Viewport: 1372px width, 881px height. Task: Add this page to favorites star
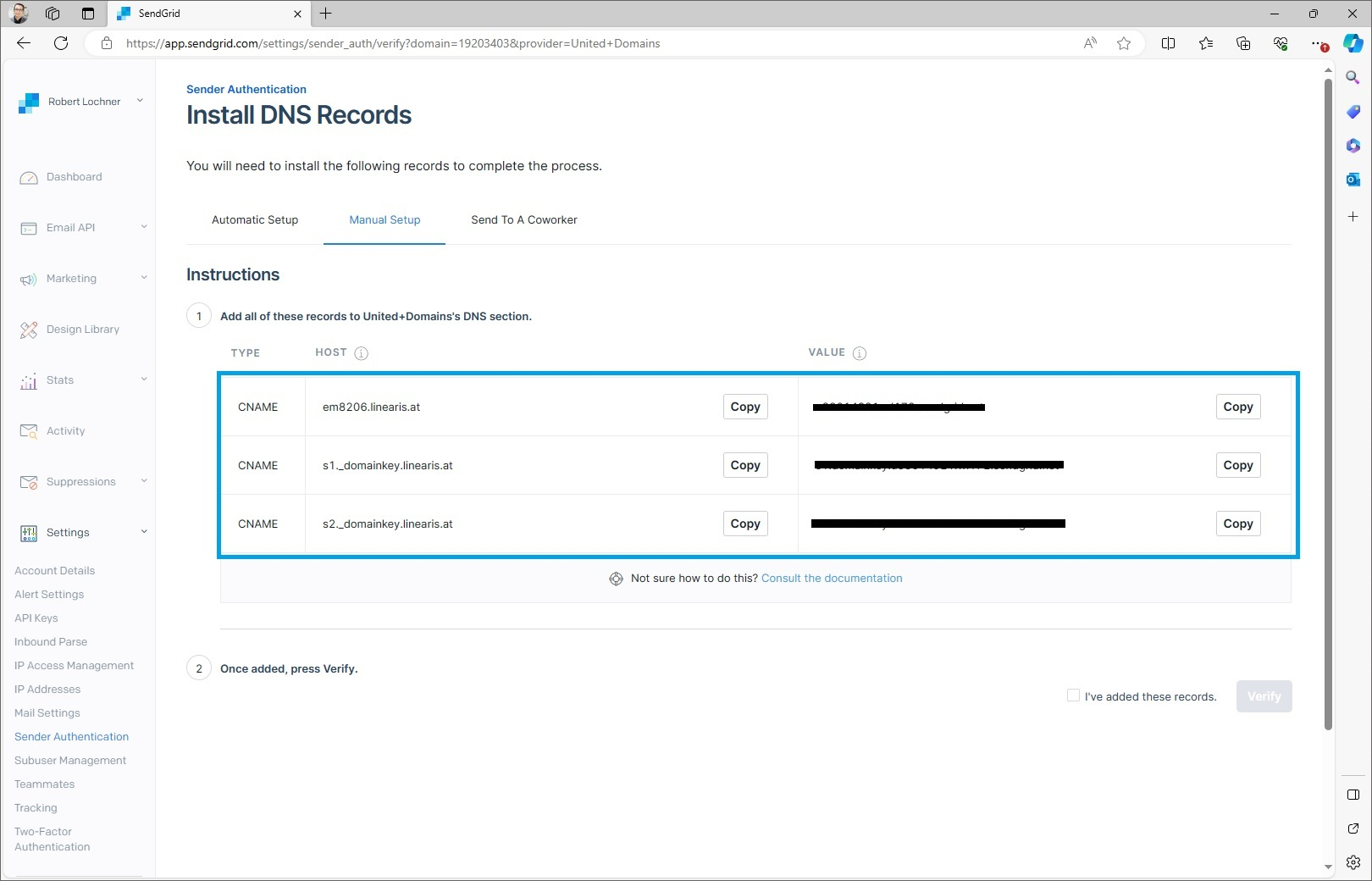pos(1124,43)
